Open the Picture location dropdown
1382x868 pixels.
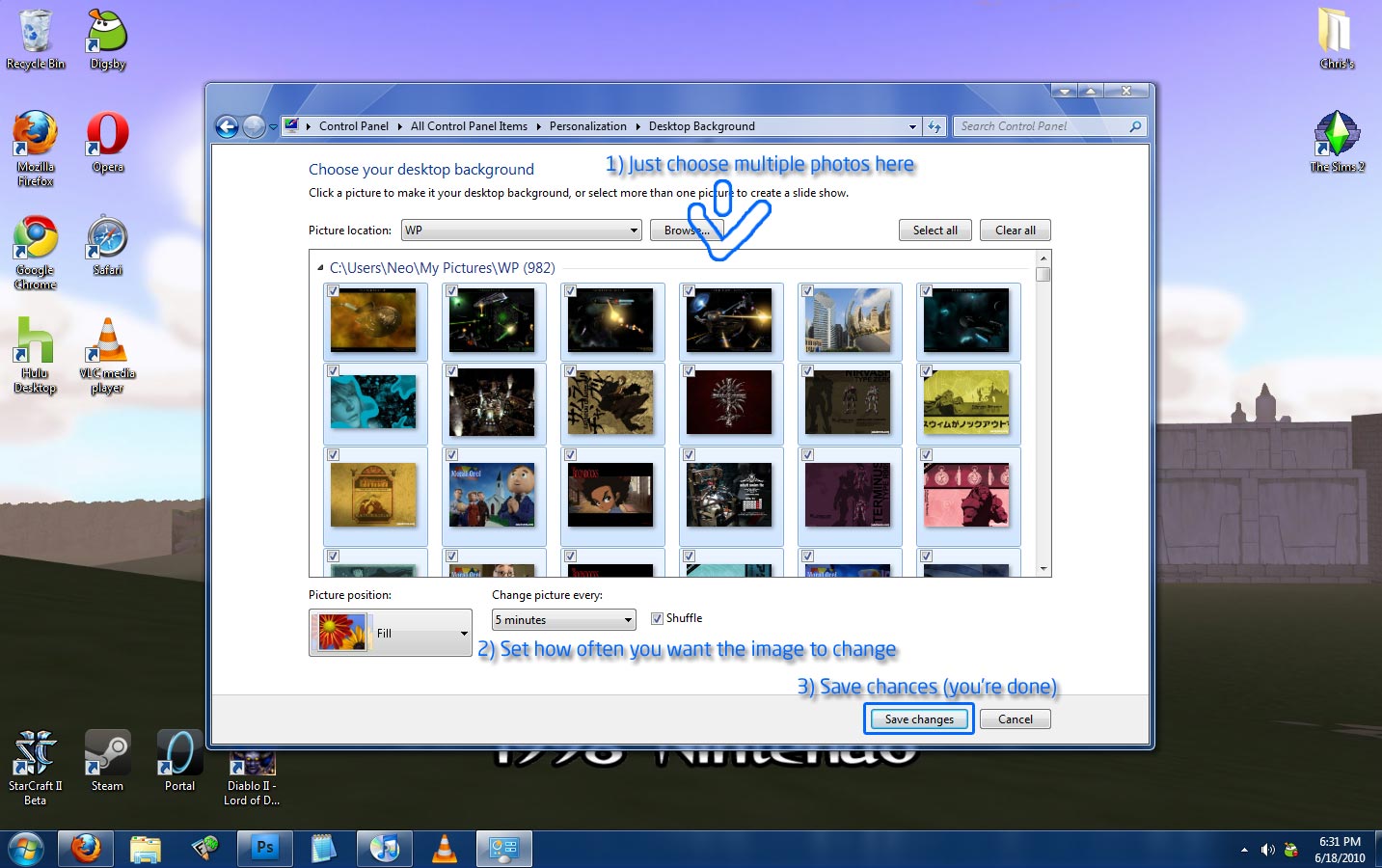(522, 231)
